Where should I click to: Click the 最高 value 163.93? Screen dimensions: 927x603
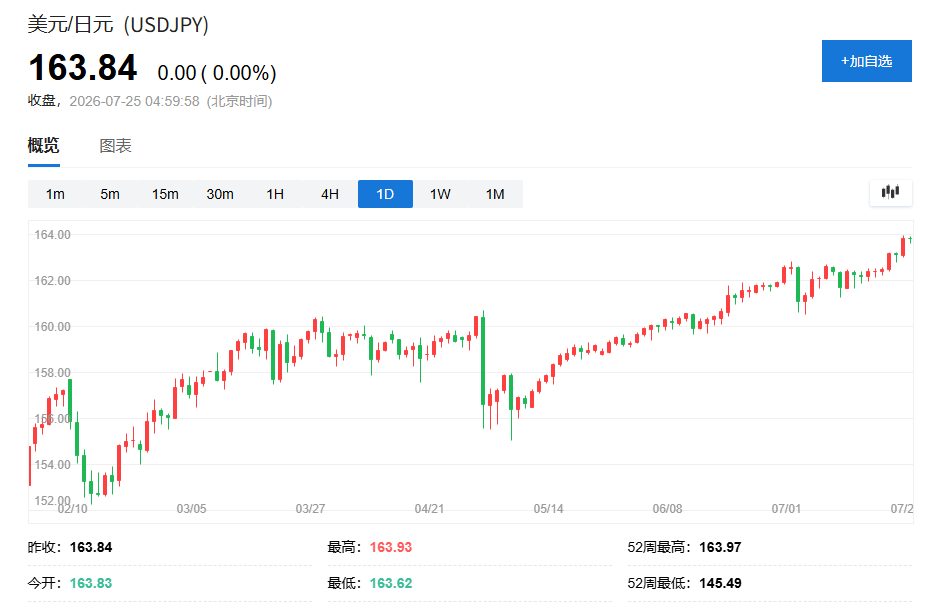tap(391, 547)
